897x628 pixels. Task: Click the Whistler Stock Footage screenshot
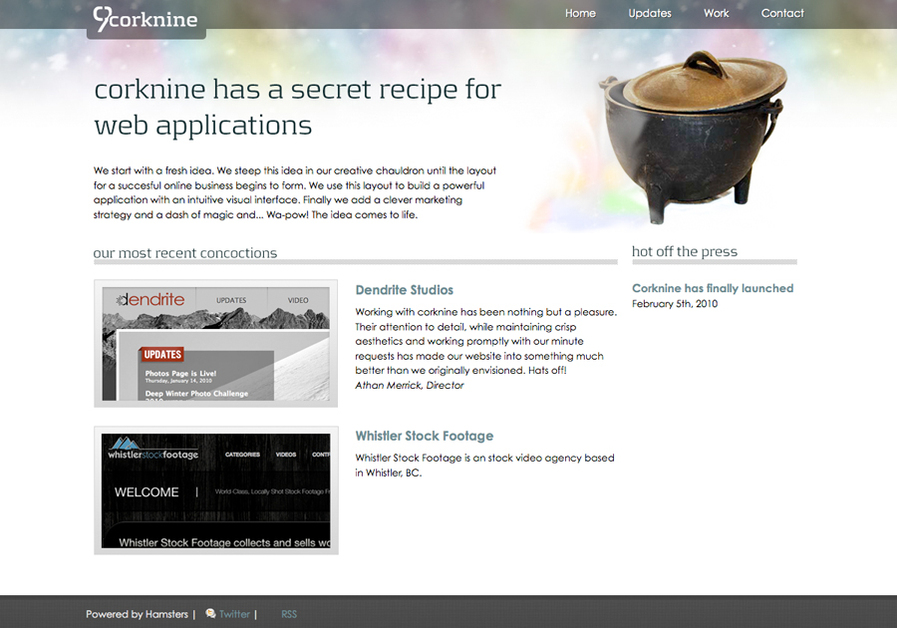point(215,490)
